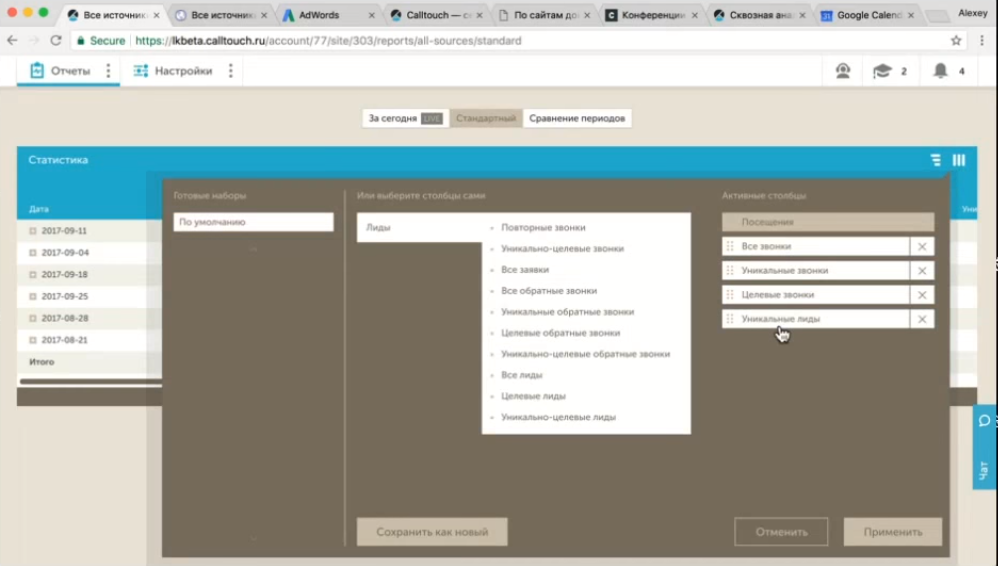Switch to the Сквозная аналитика browser tab
998x566 pixels.
tap(761, 15)
